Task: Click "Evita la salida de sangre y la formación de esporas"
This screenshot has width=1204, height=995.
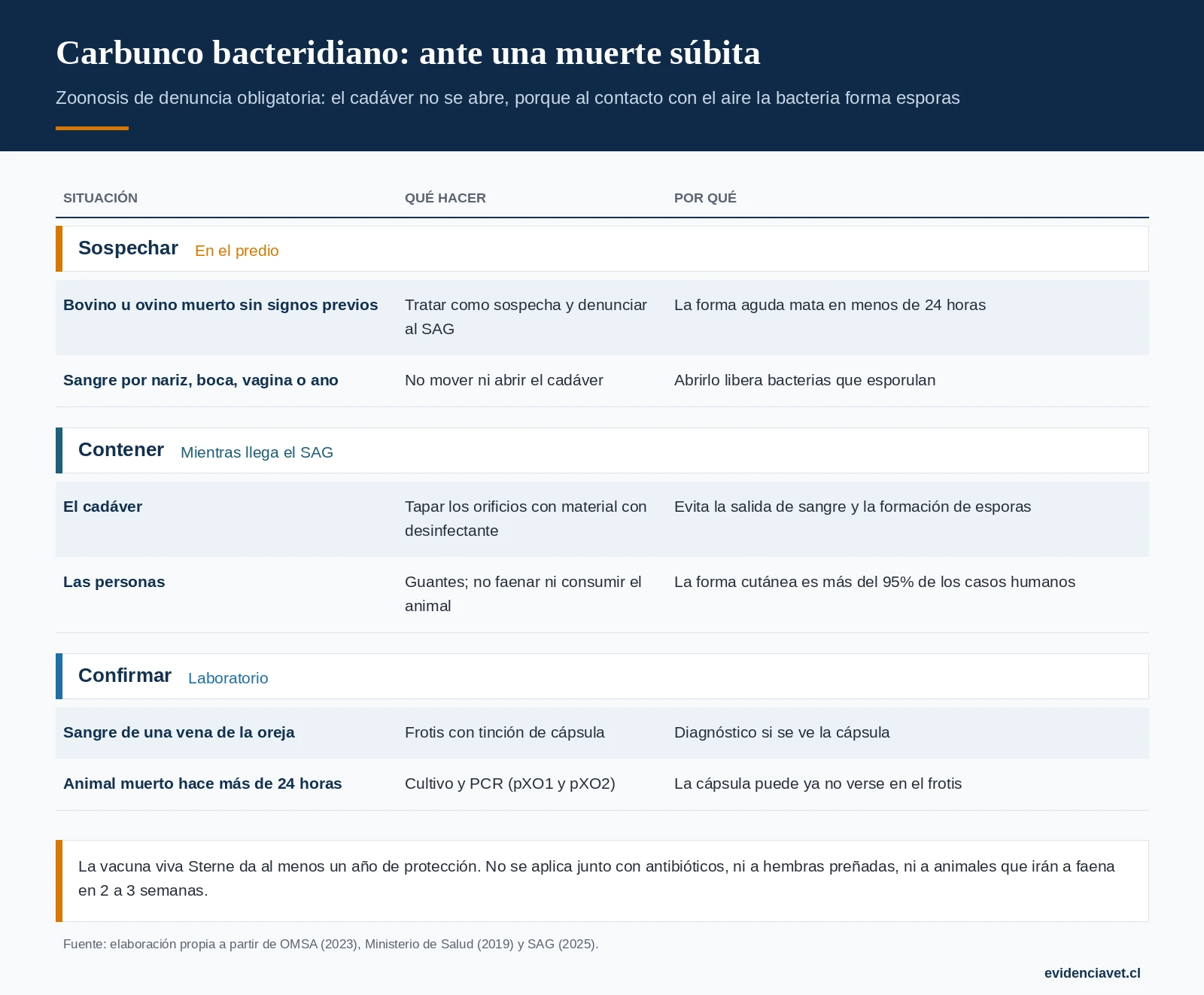Action: pyautogui.click(x=853, y=507)
